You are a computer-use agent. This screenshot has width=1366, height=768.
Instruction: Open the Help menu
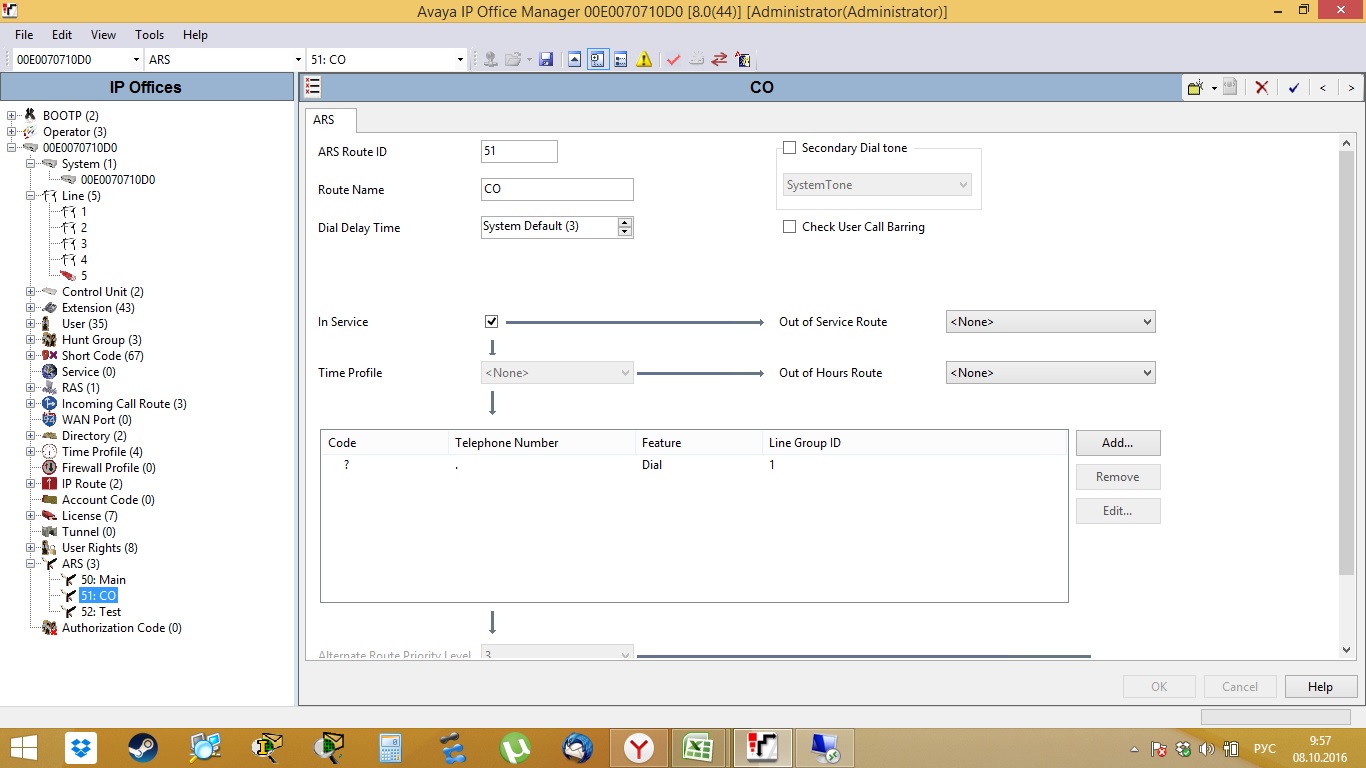[x=195, y=35]
